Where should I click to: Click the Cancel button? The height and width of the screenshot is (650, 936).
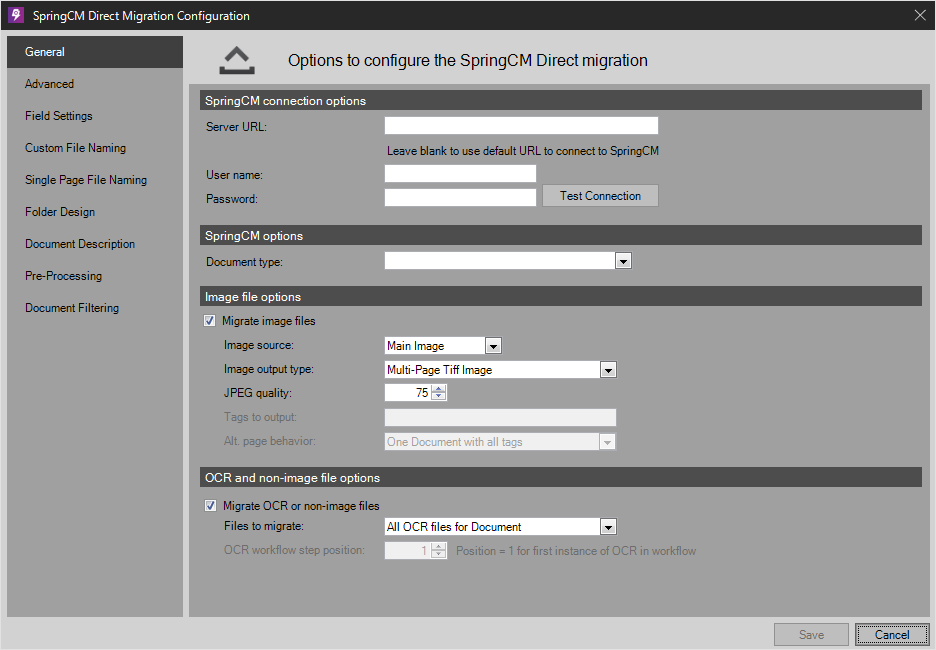pos(892,634)
